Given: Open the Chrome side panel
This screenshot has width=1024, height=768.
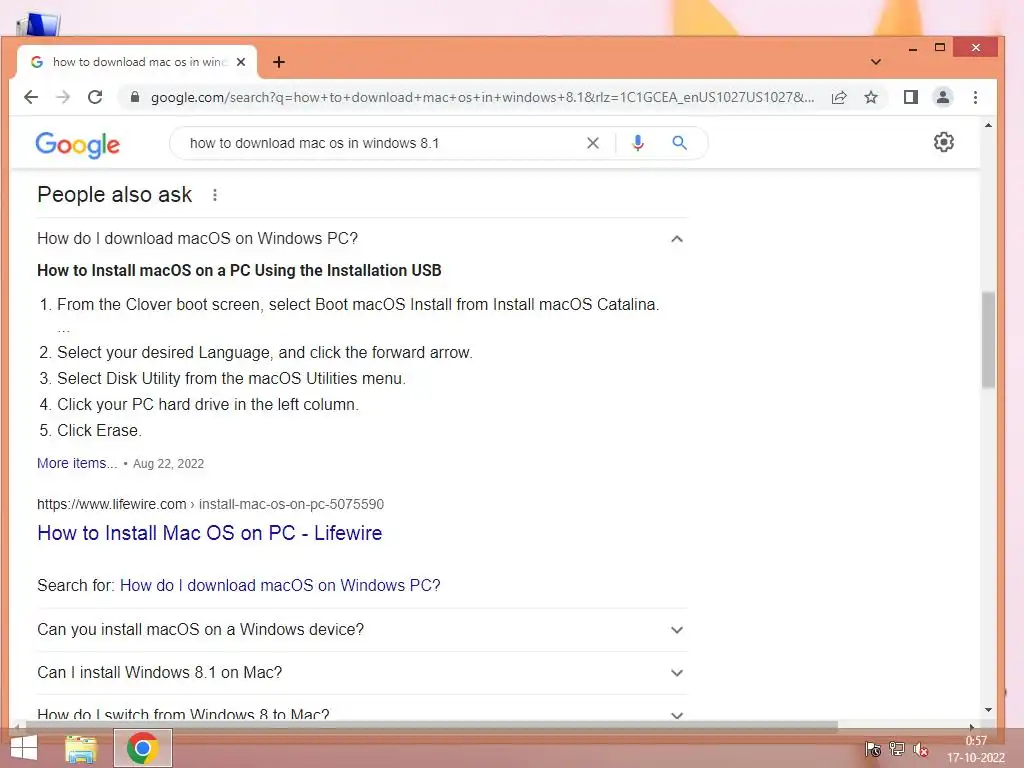Looking at the screenshot, I should coord(910,97).
